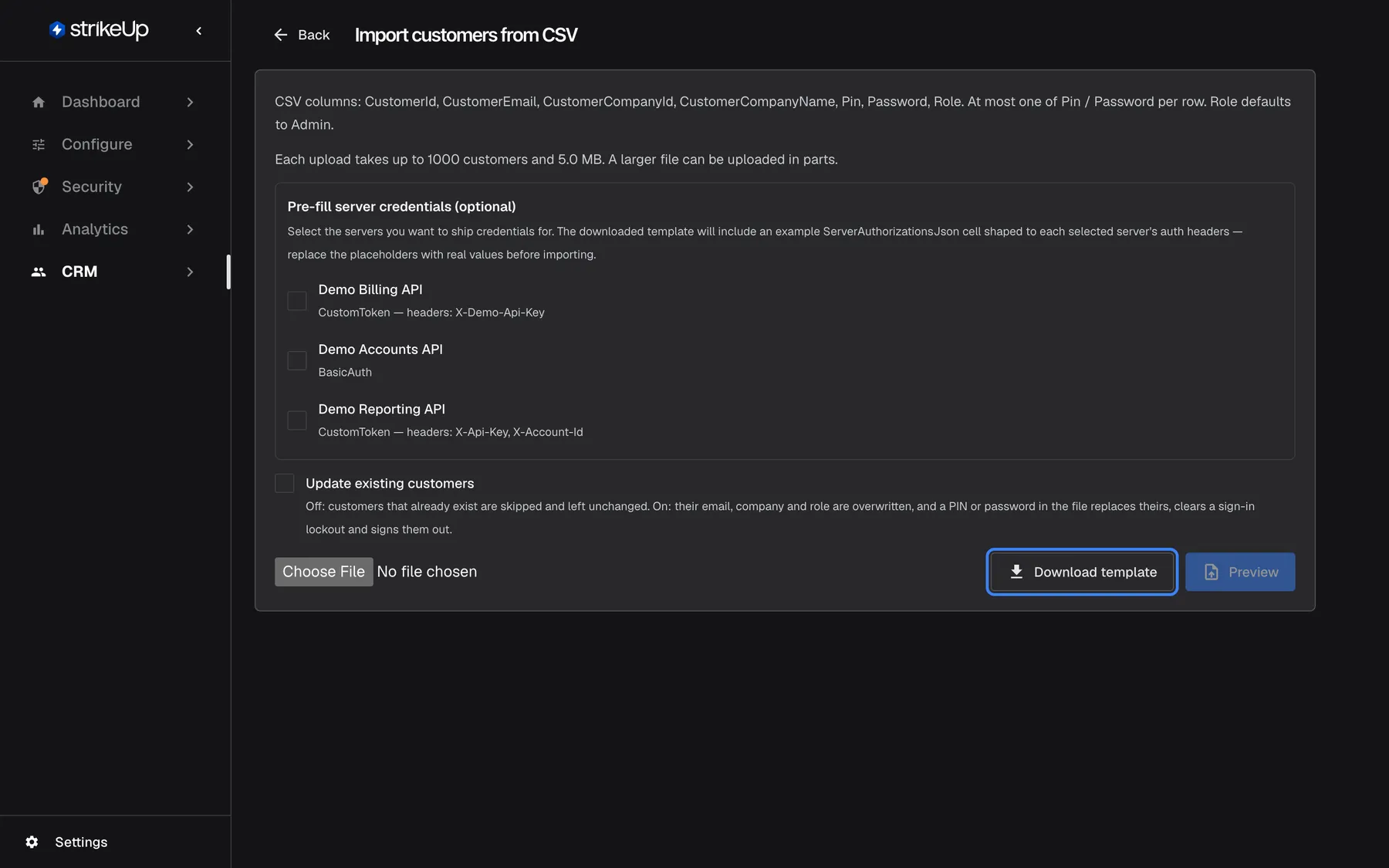Image resolution: width=1389 pixels, height=868 pixels.
Task: Expand the Security menu chevron
Action: [190, 187]
